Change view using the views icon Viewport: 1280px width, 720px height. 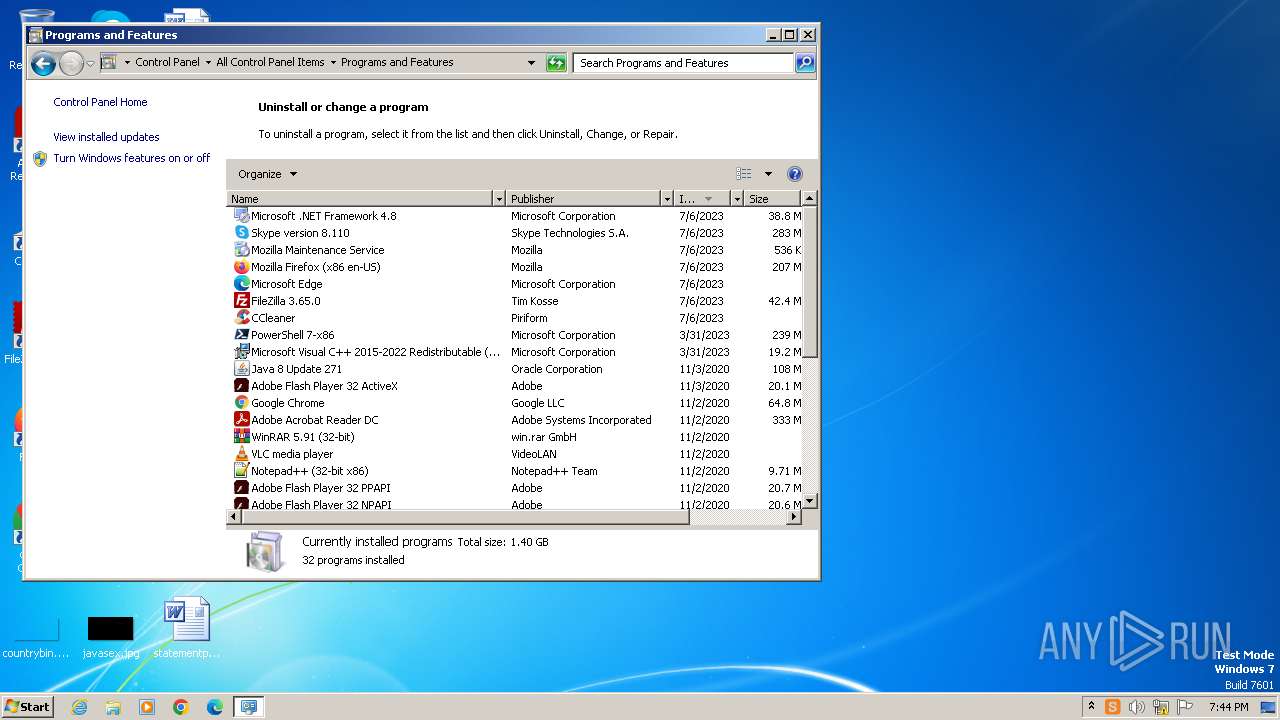tap(744, 173)
